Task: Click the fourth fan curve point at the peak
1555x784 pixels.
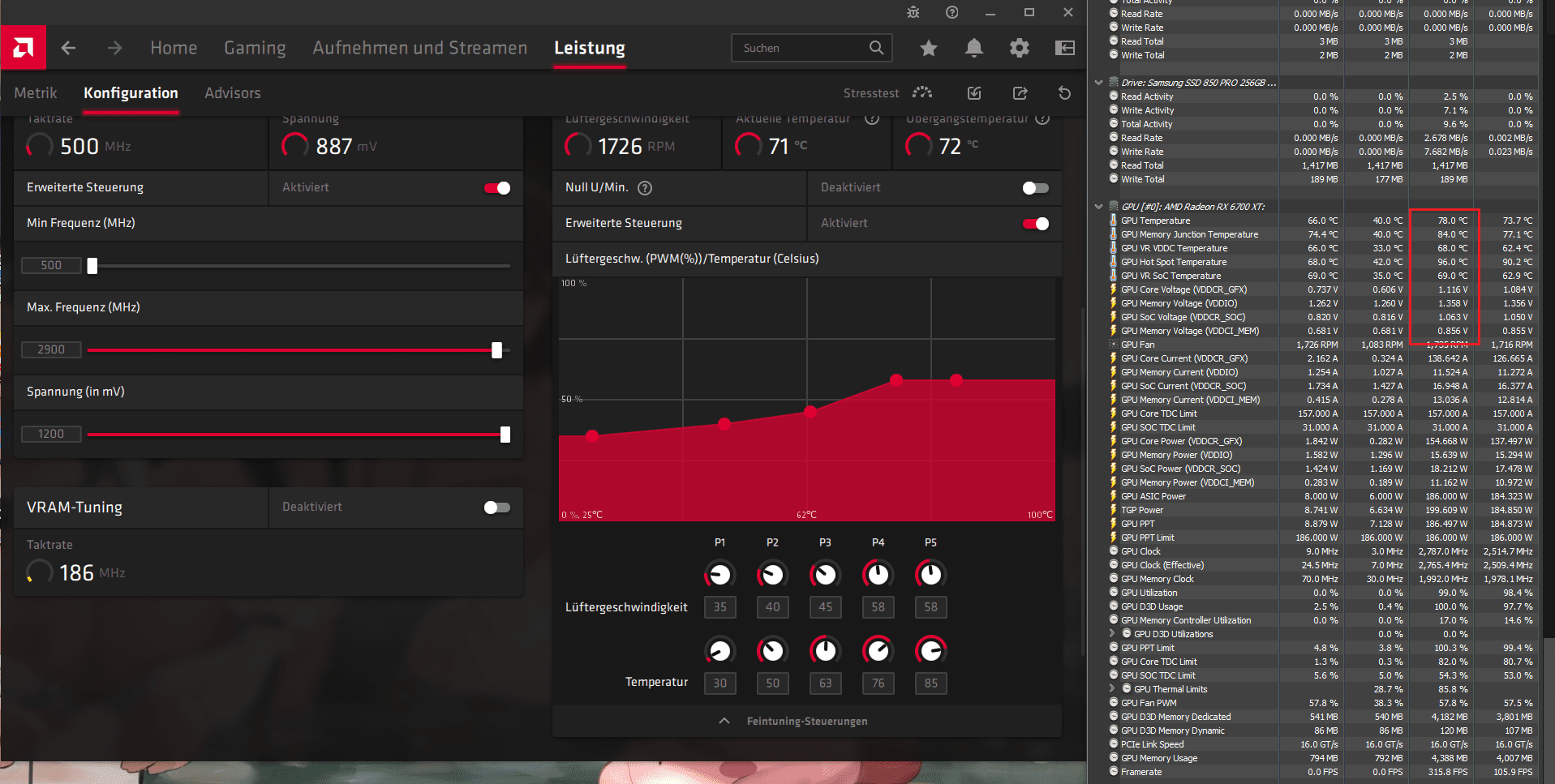Action: coord(896,379)
